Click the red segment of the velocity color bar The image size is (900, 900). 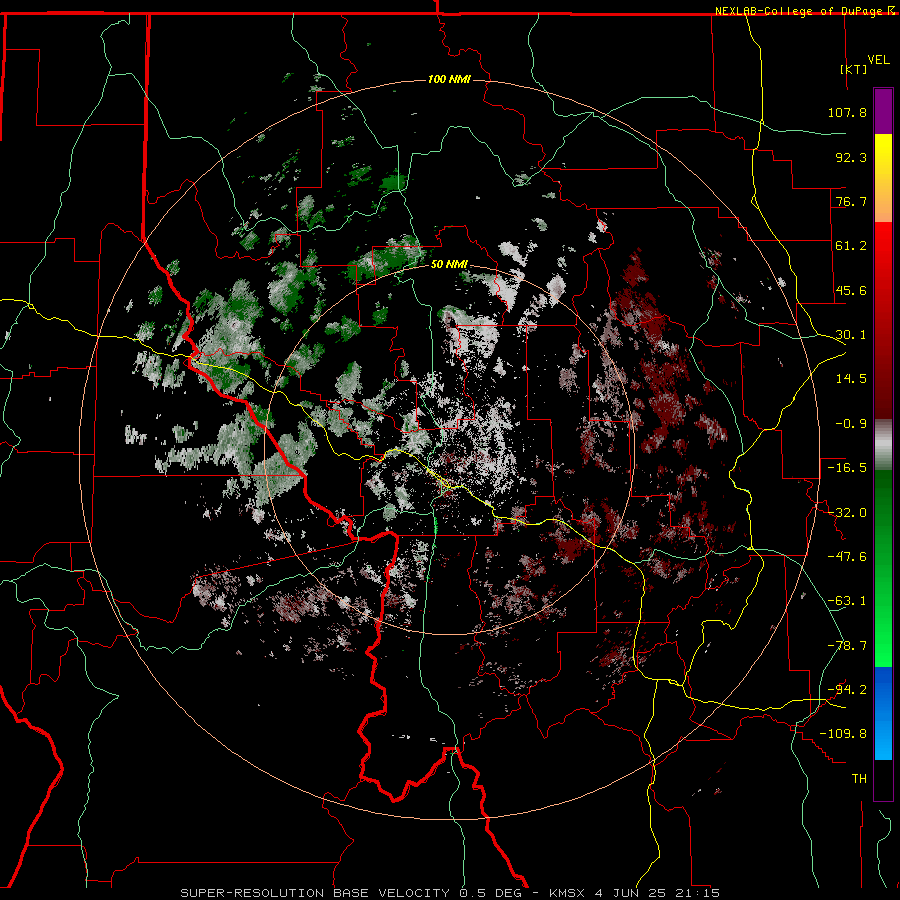coord(883,320)
